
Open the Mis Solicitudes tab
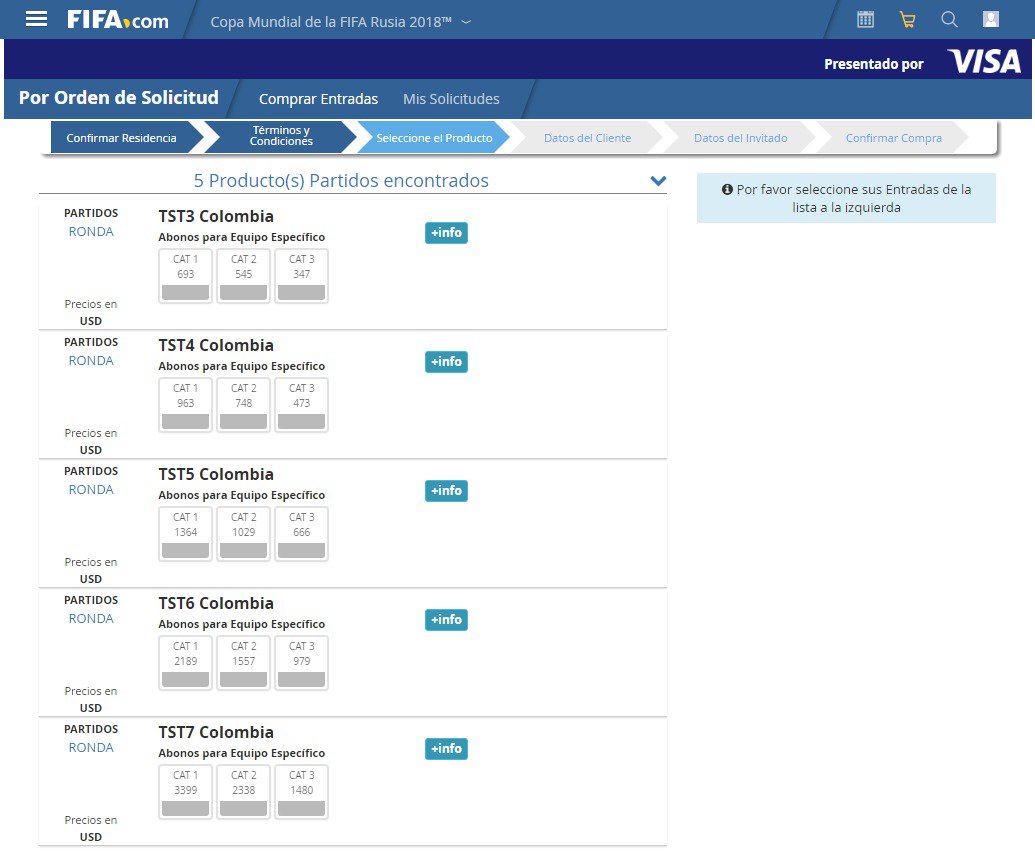click(451, 99)
